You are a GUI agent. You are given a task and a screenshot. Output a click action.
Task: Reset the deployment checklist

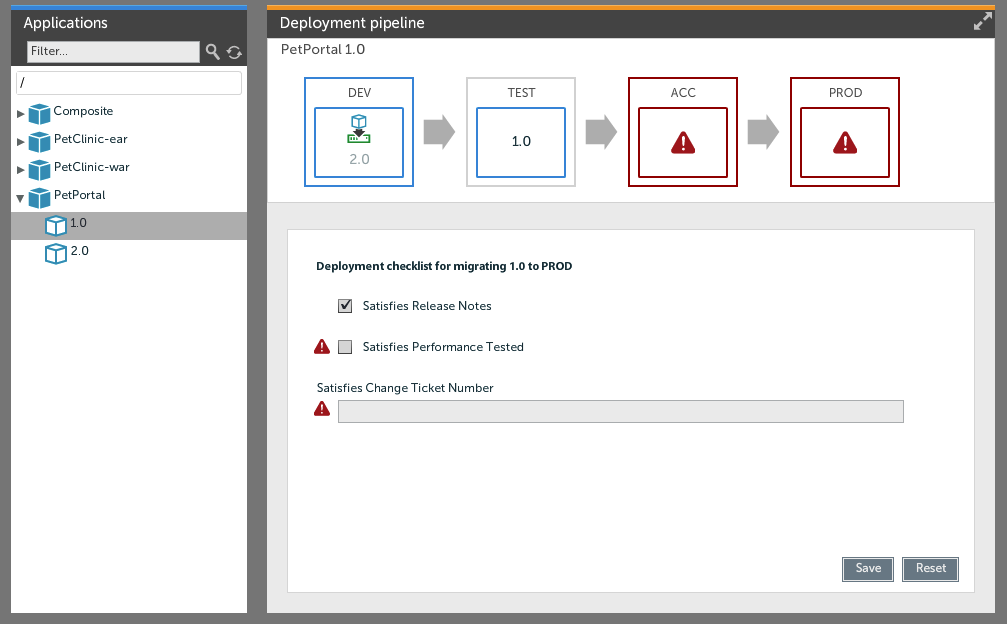tap(930, 568)
